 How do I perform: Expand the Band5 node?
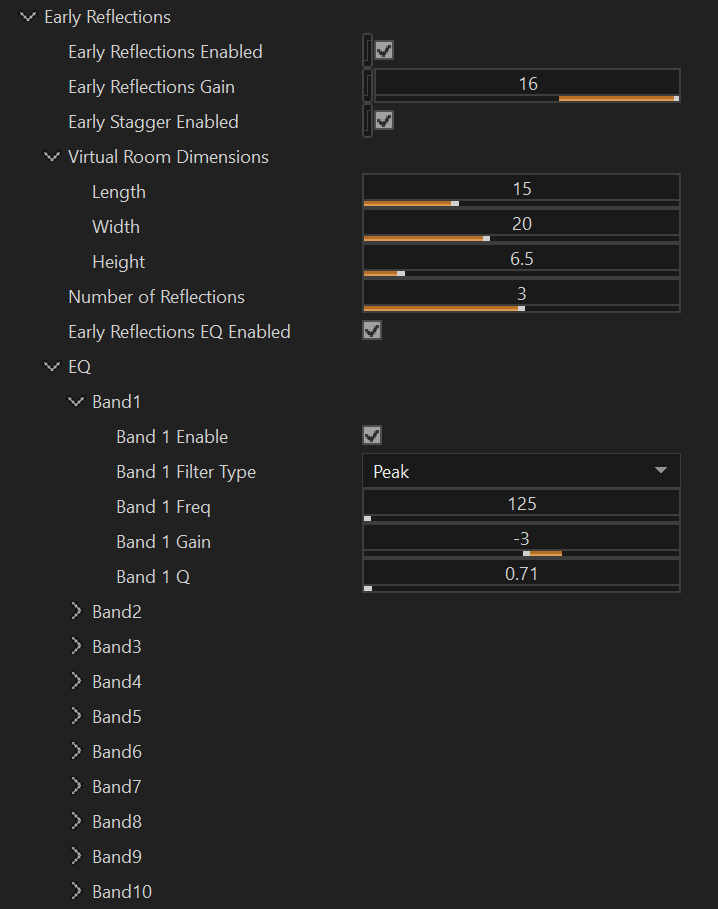click(x=77, y=716)
